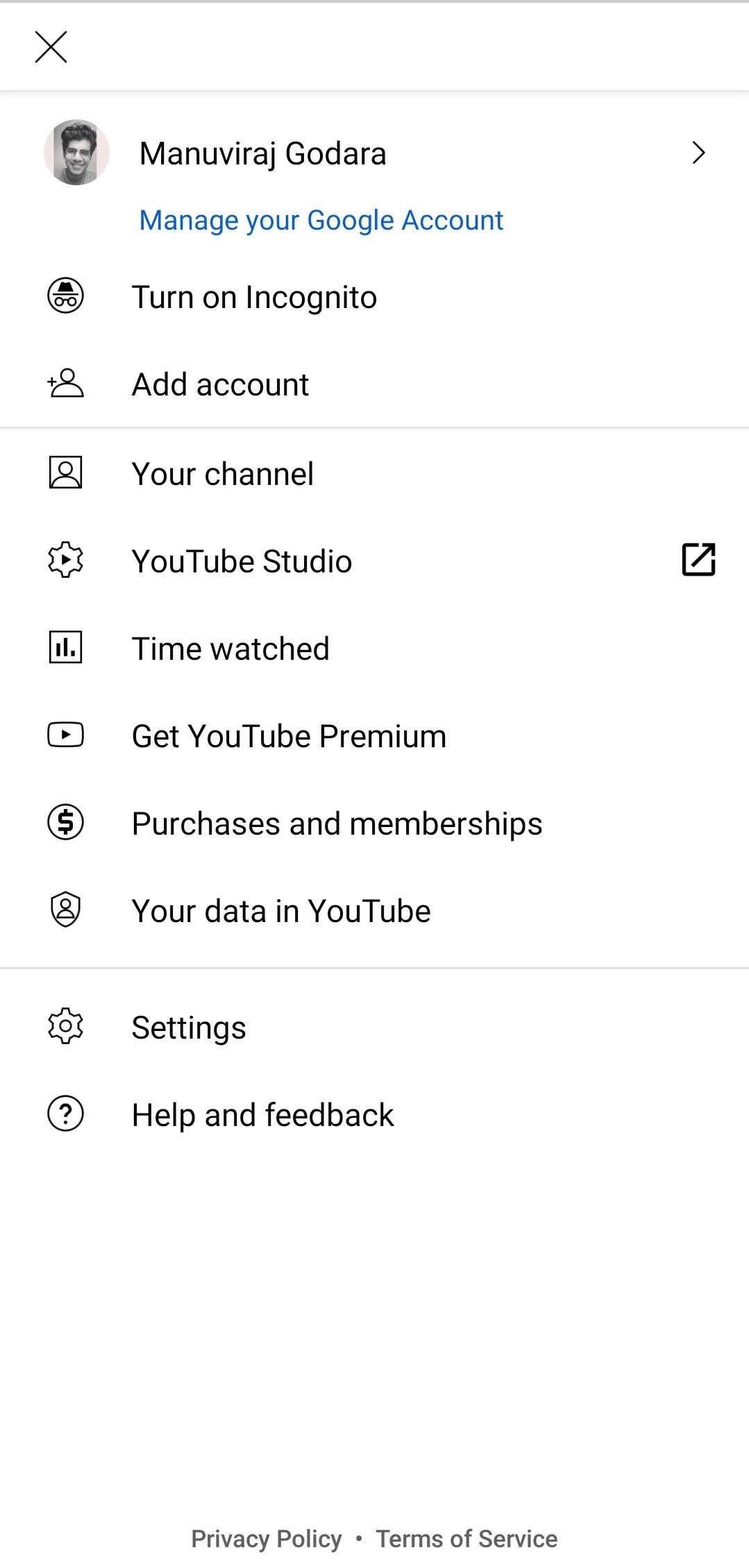Open Purchases and memberships
The image size is (749, 1568).
[337, 824]
